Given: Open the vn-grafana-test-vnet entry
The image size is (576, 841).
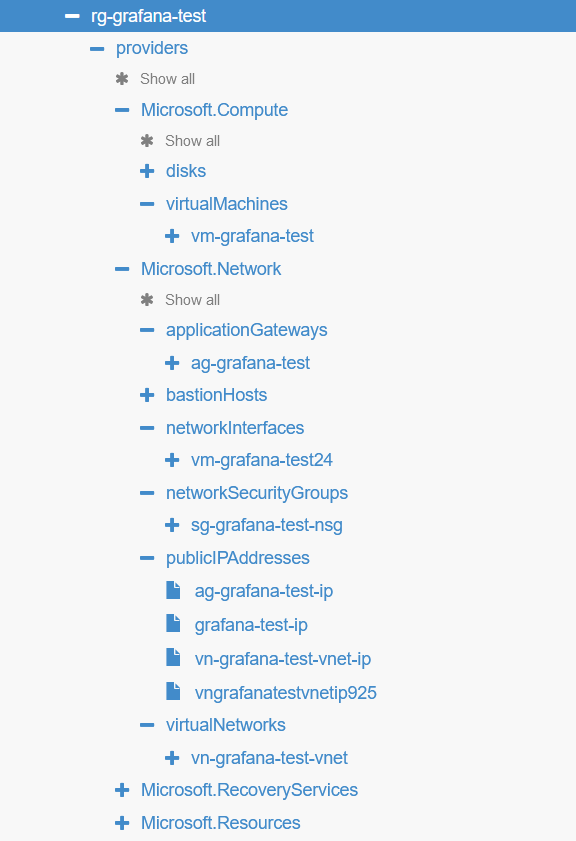Looking at the screenshot, I should 269,758.
